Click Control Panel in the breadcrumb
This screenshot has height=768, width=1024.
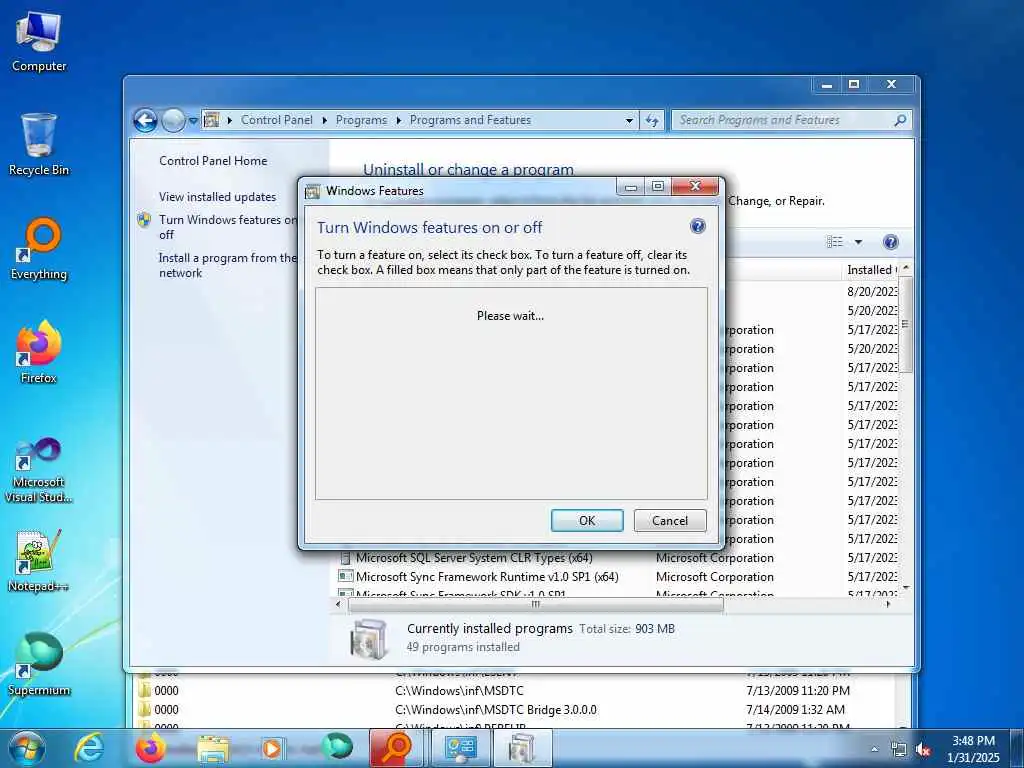tap(276, 120)
